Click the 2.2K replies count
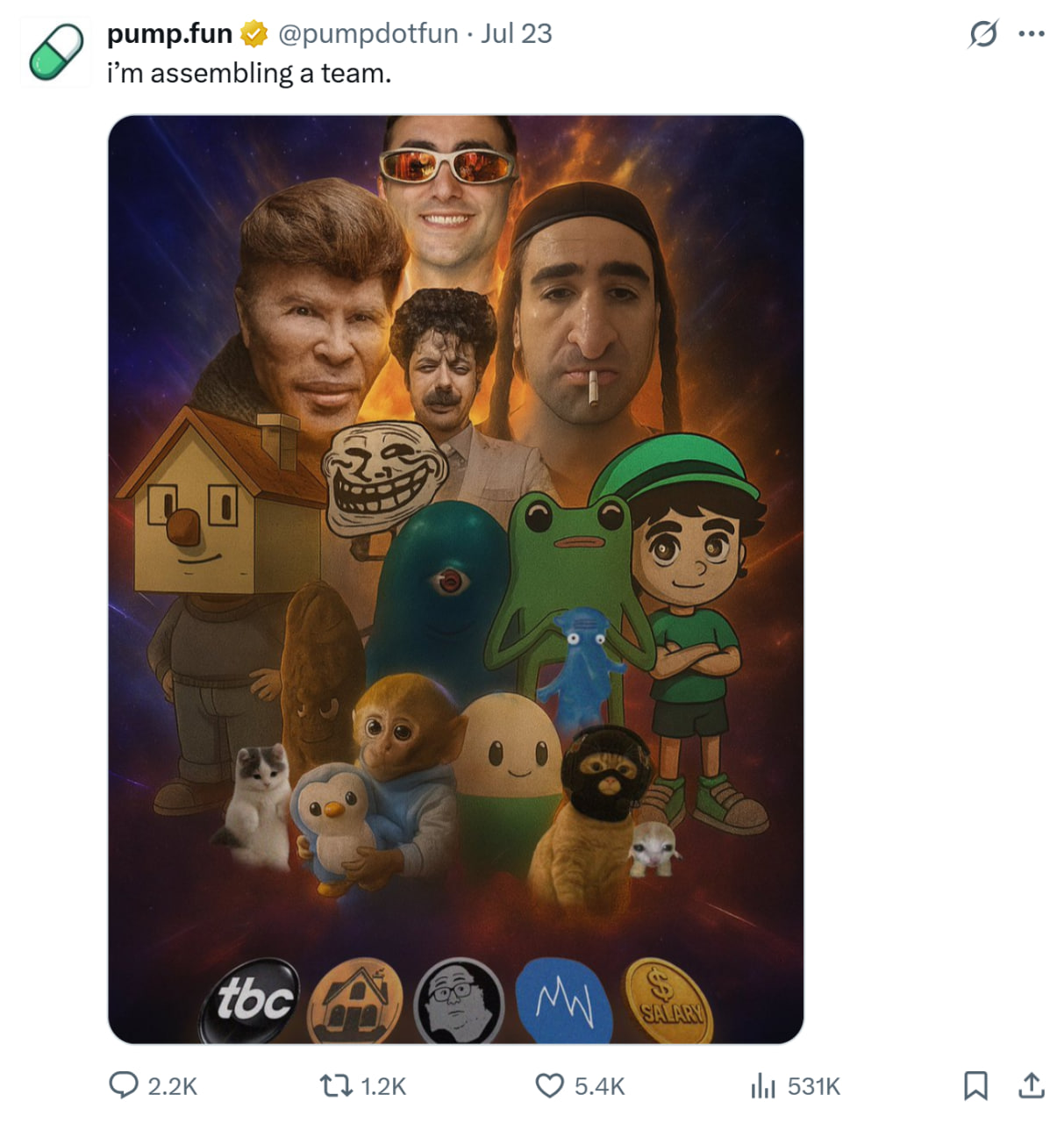Image resolution: width=1064 pixels, height=1123 pixels. tap(173, 1087)
